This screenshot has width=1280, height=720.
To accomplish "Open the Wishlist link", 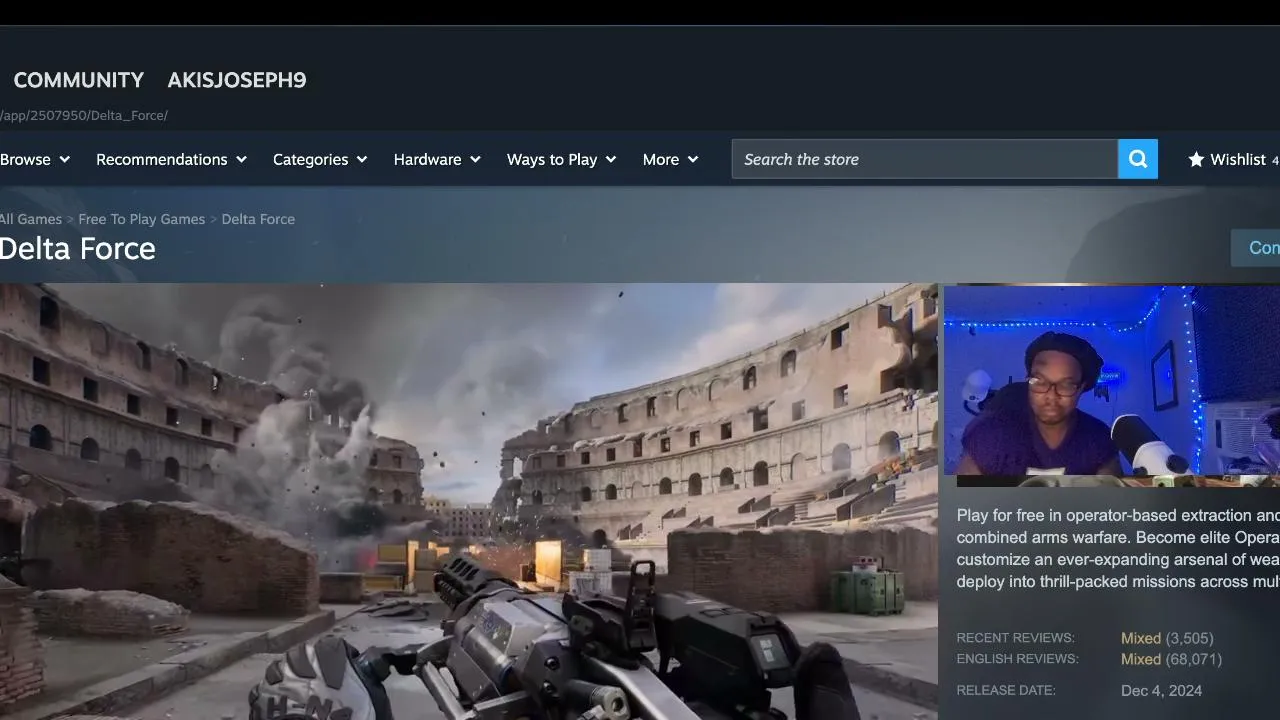I will tap(1238, 159).
